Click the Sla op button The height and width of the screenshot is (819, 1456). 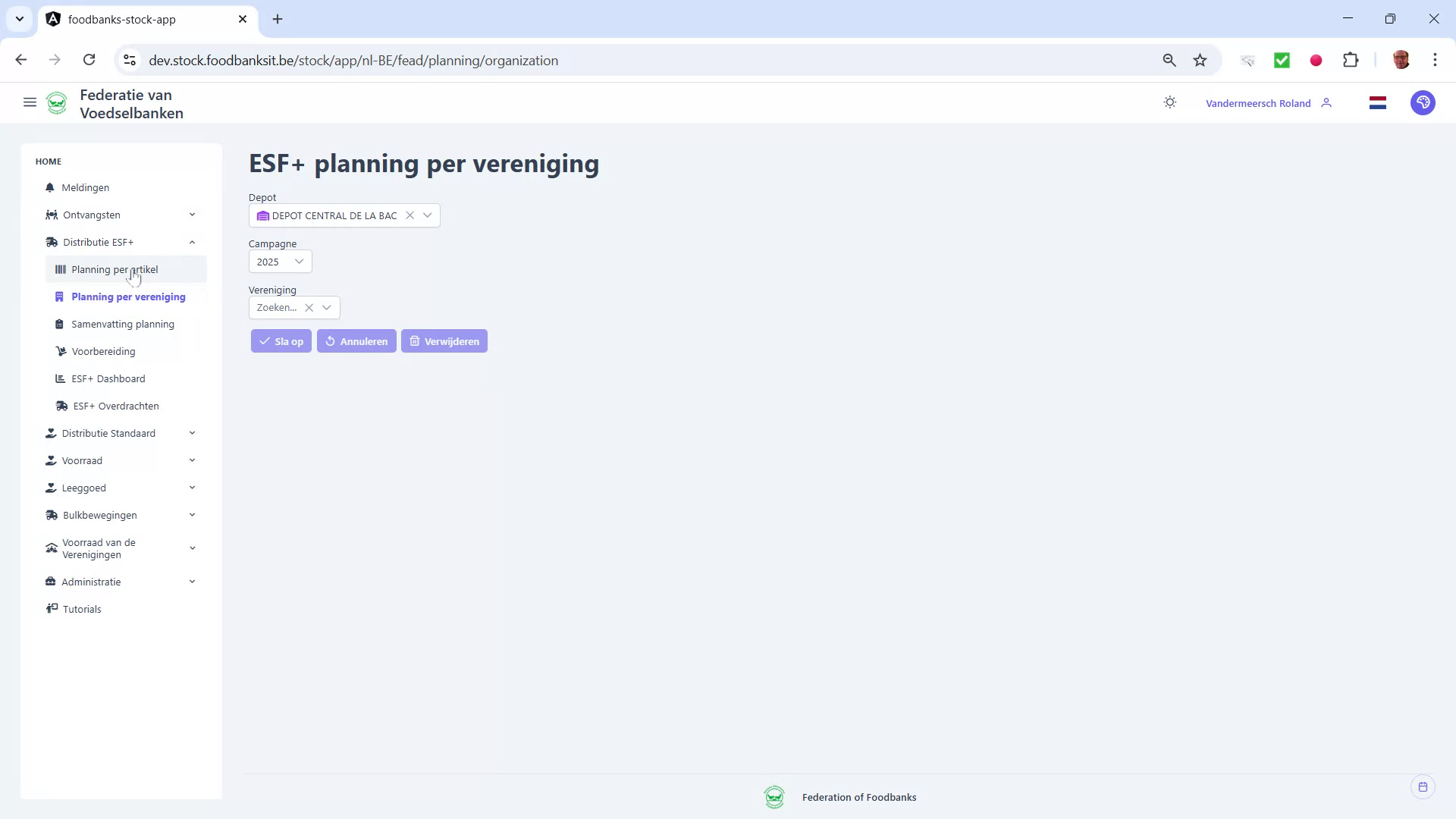(x=281, y=340)
